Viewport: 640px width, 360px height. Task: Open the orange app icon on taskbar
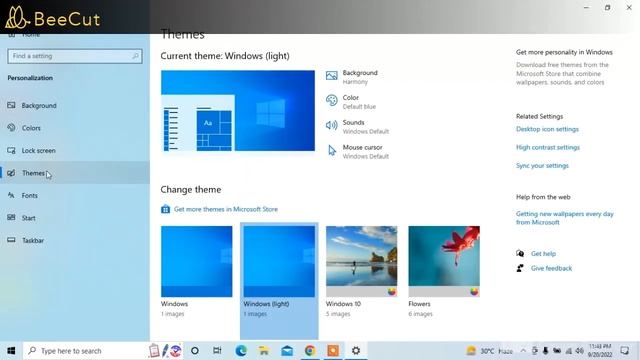(333, 351)
